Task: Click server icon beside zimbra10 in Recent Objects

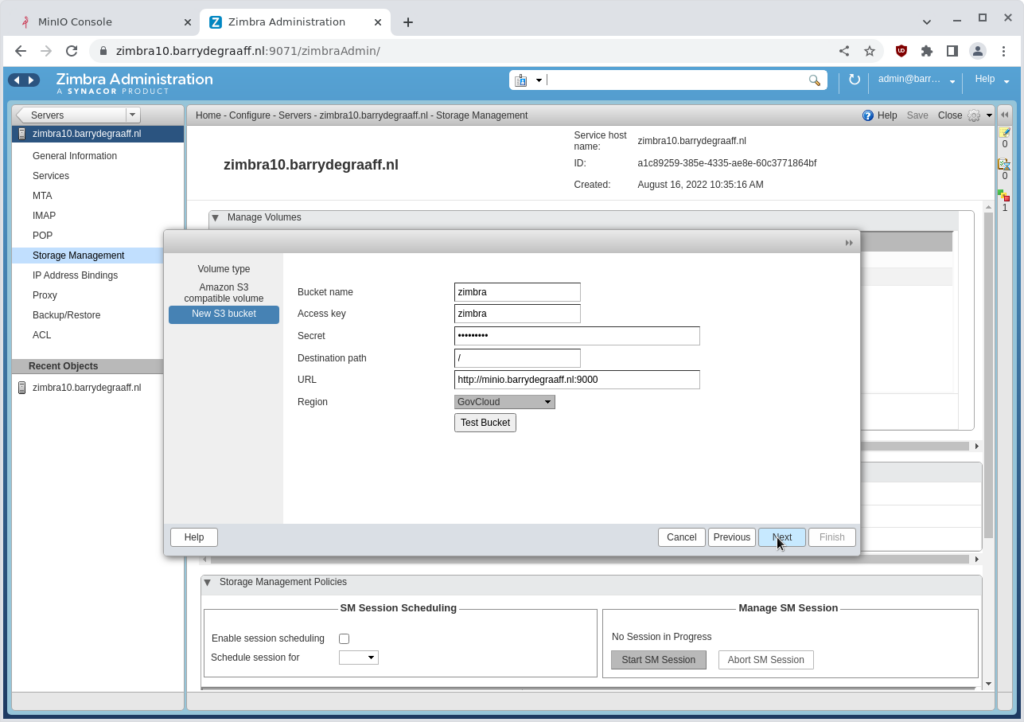Action: (22, 388)
